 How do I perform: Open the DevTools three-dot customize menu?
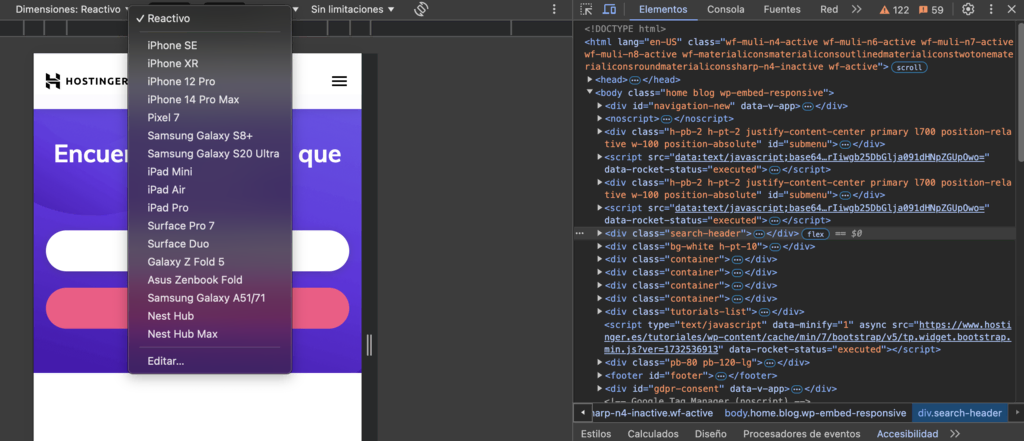point(993,9)
